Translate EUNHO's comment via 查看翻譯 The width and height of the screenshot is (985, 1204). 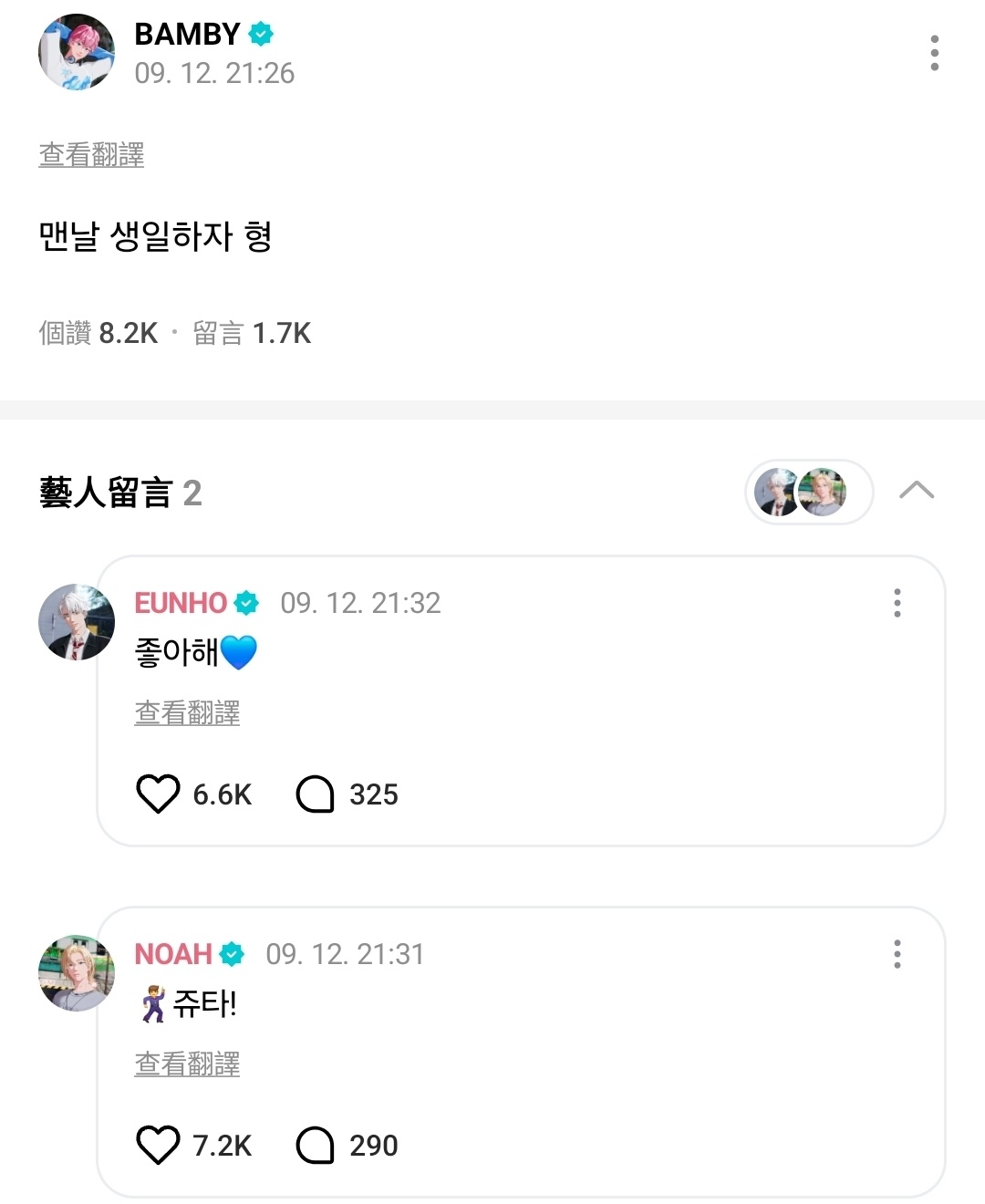point(187,713)
